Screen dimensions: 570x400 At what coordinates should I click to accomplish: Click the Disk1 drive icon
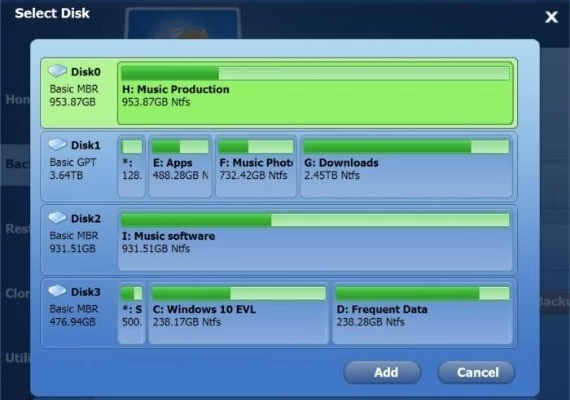click(57, 144)
